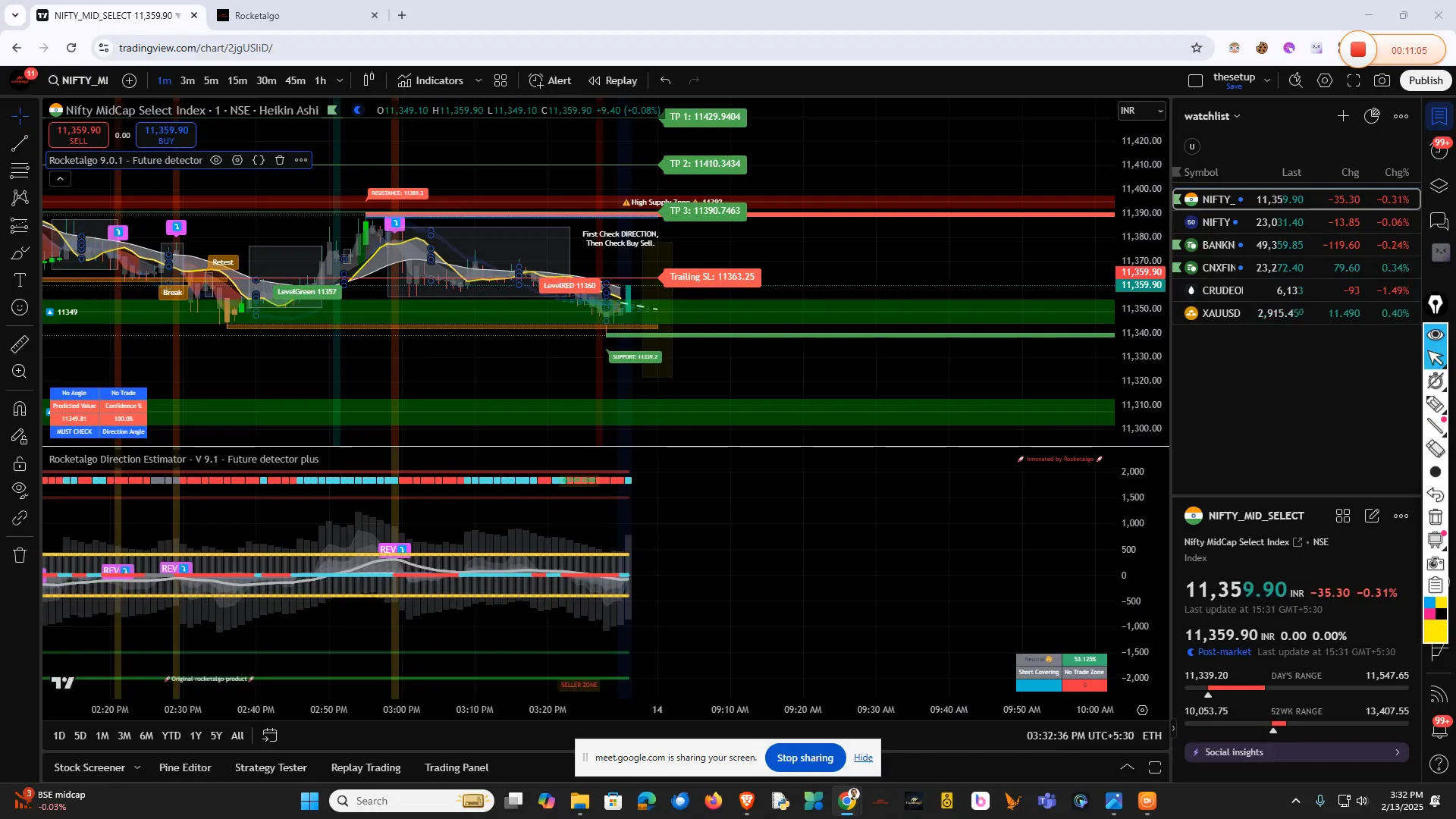
Task: Open the Alert creation dialog
Action: [x=550, y=80]
